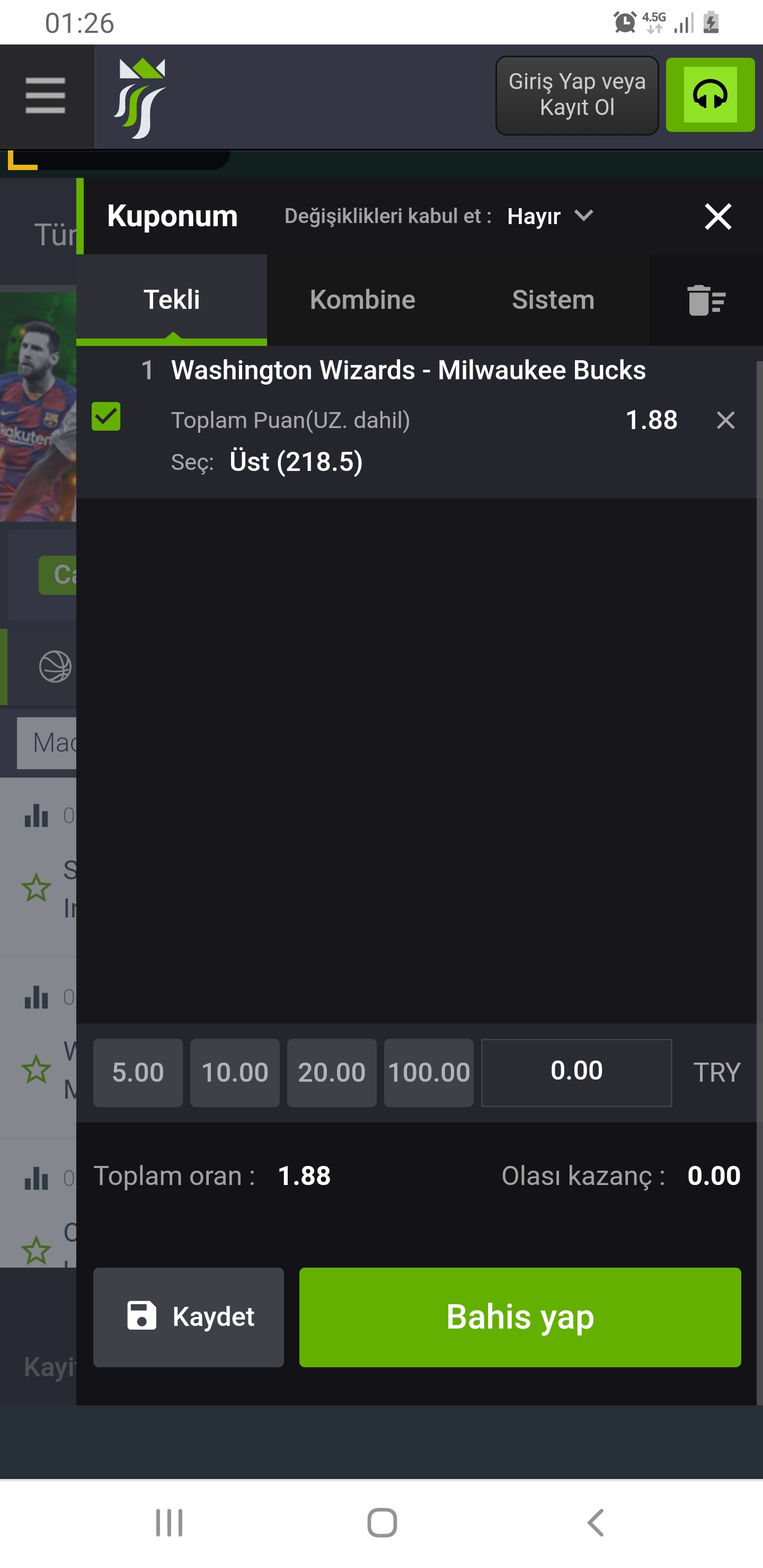
Task: Switch to the Sistem tab
Action: click(553, 299)
